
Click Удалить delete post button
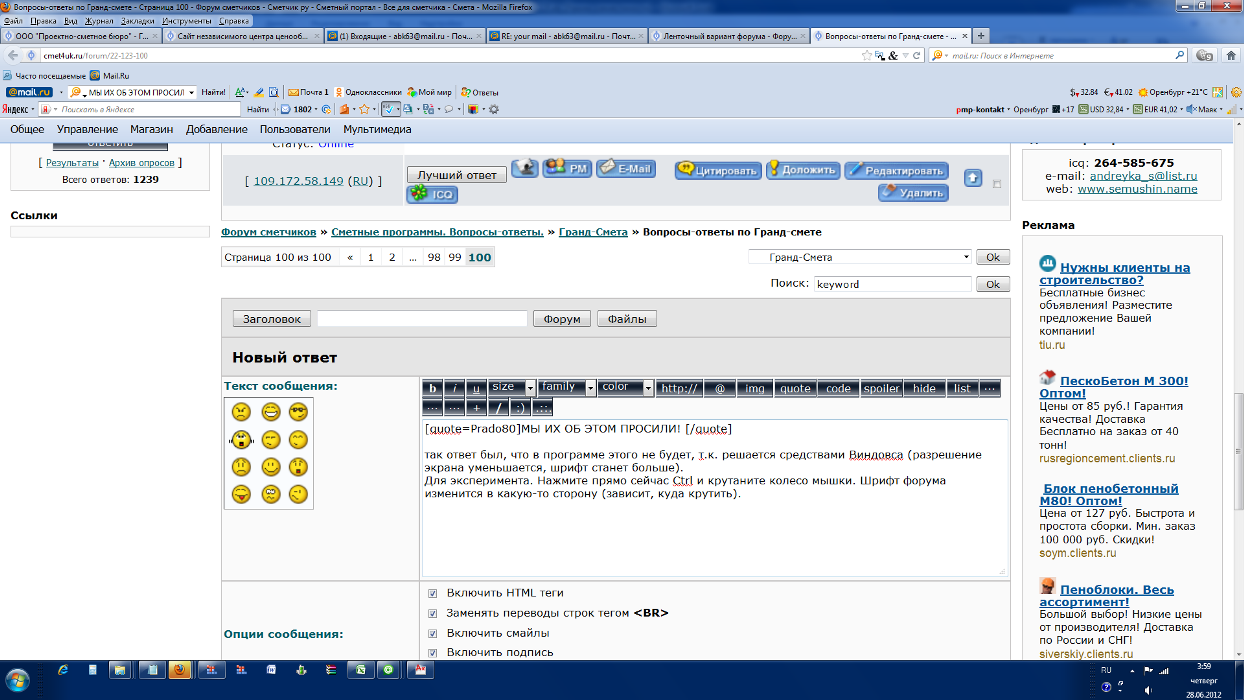click(913, 192)
